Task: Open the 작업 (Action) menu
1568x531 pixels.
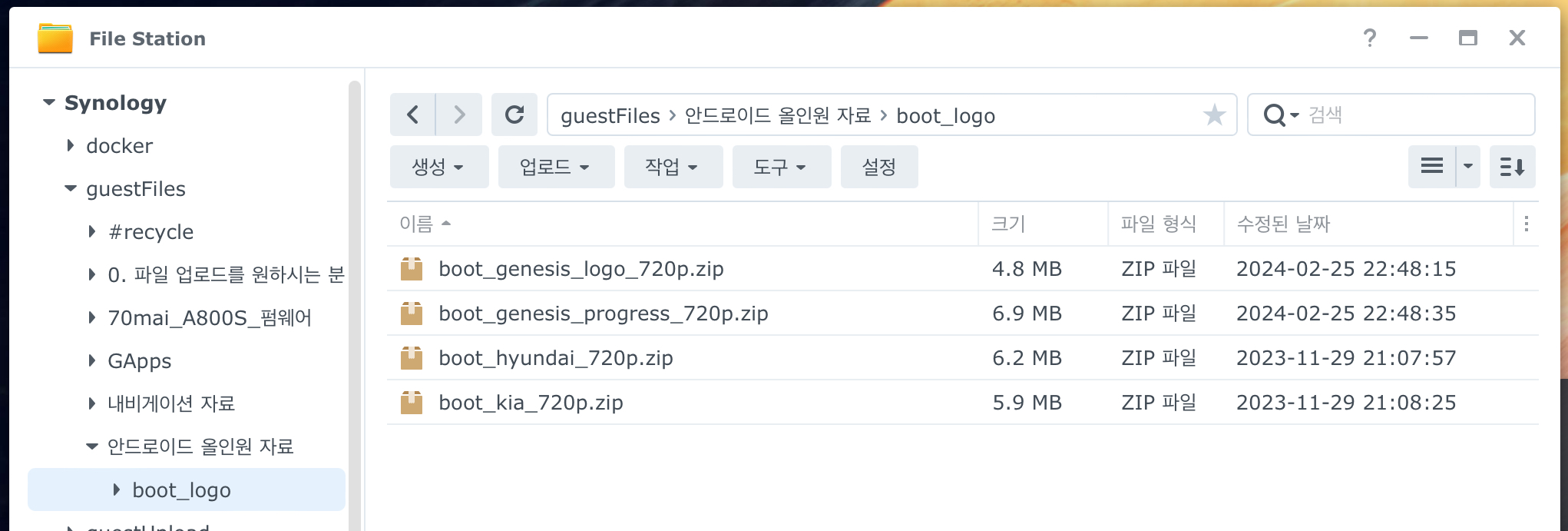Action: click(673, 167)
